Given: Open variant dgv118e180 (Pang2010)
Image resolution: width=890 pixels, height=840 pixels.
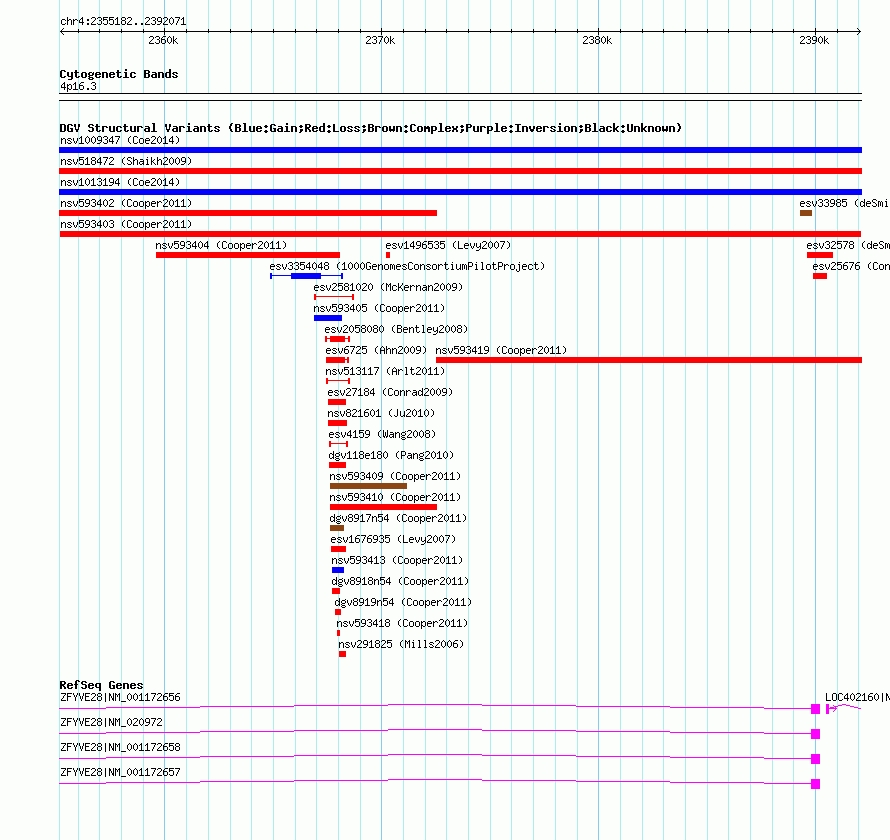Looking at the screenshot, I should click(337, 465).
